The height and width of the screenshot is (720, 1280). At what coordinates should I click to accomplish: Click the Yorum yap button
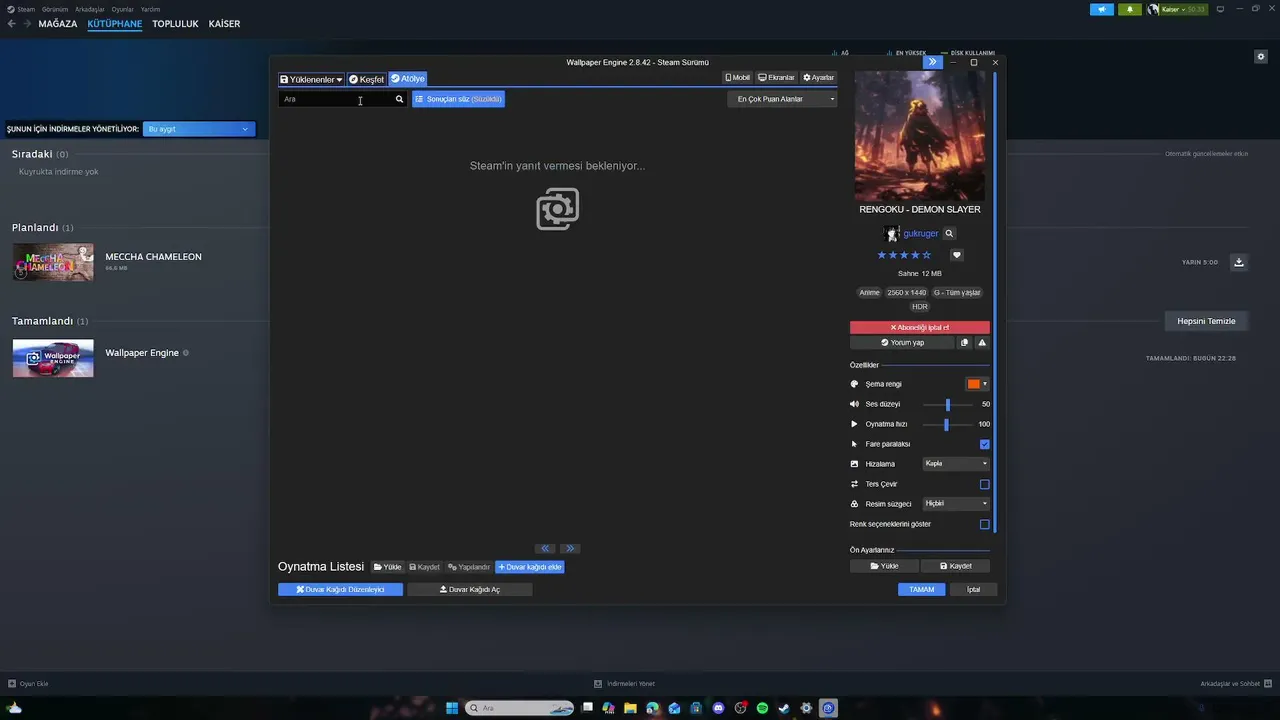(x=903, y=342)
